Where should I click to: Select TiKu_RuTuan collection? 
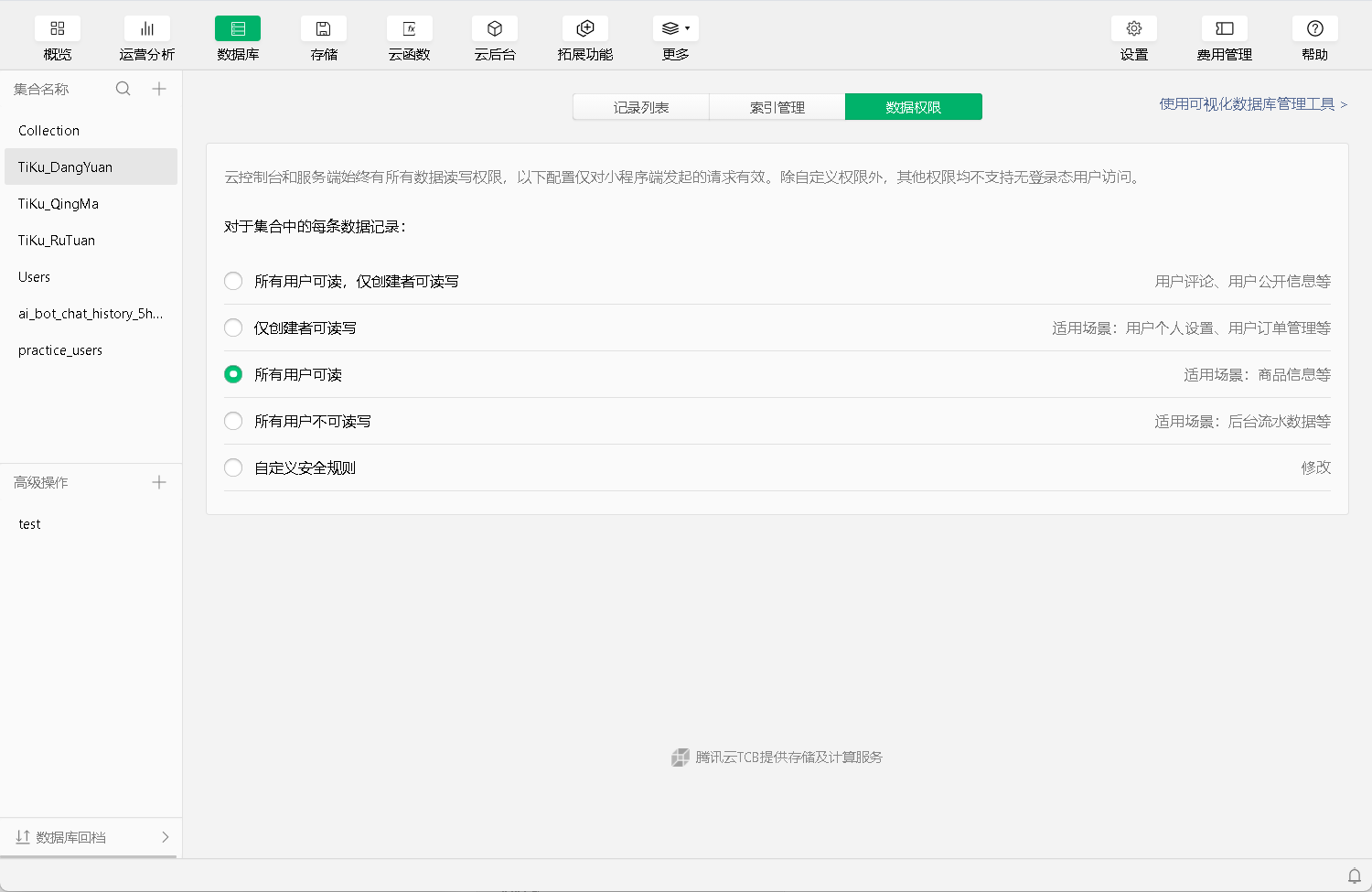click(89, 240)
